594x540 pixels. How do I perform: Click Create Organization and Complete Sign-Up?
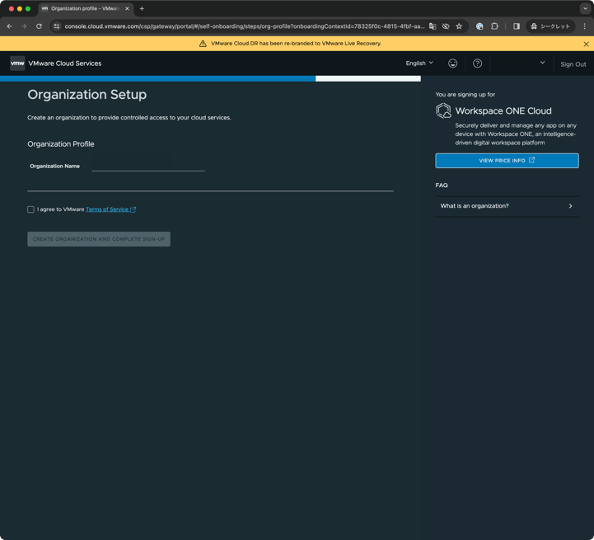(x=99, y=239)
